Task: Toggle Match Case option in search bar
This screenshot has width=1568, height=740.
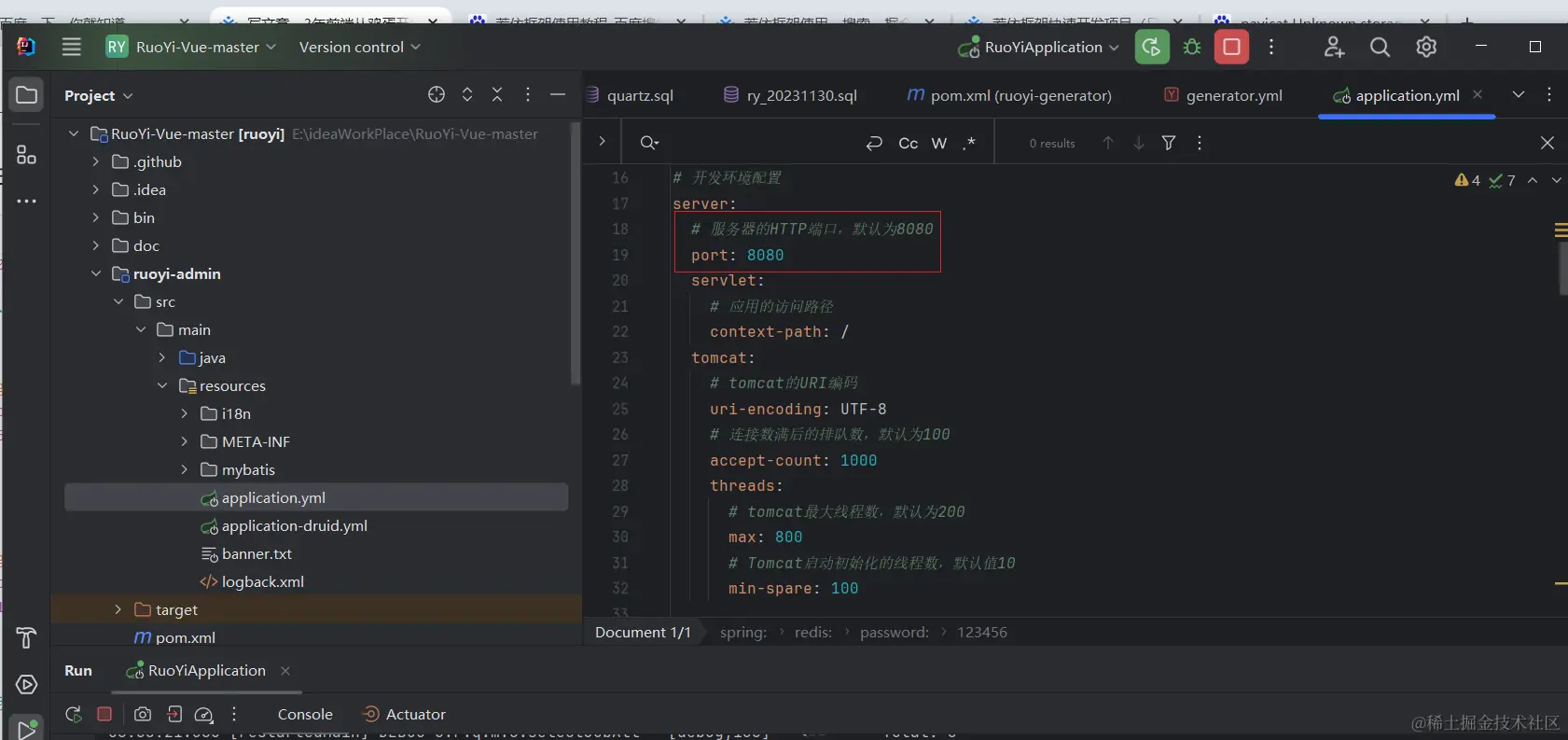Action: pyautogui.click(x=908, y=143)
